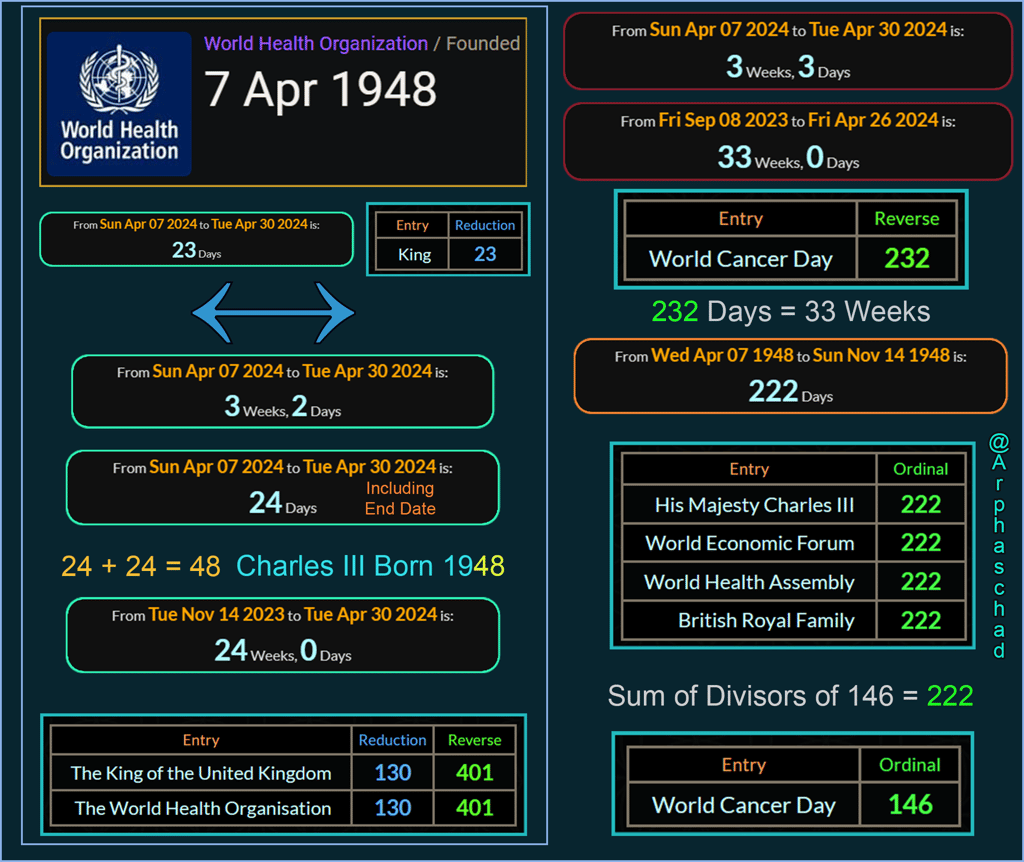Open the World Health Organization title link
1024x862 pixels.
pyautogui.click(x=315, y=44)
